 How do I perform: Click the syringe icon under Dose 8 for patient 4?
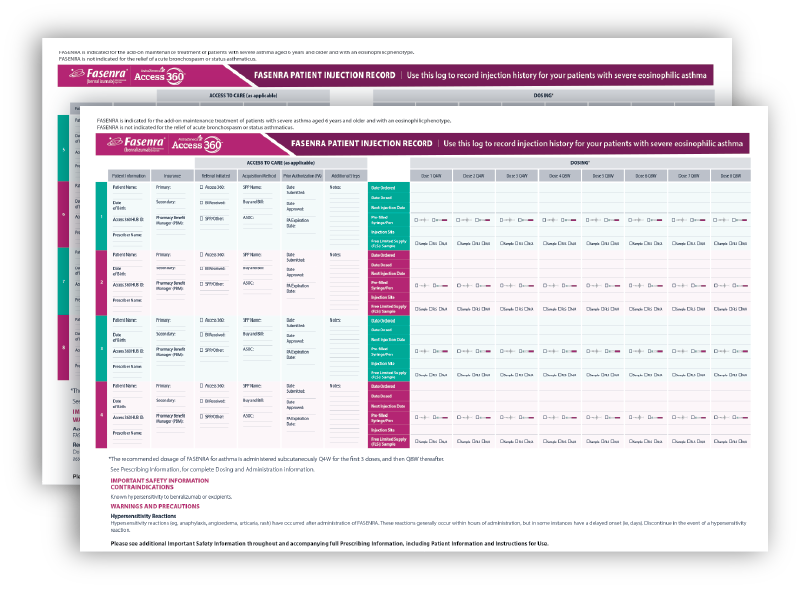click(722, 417)
